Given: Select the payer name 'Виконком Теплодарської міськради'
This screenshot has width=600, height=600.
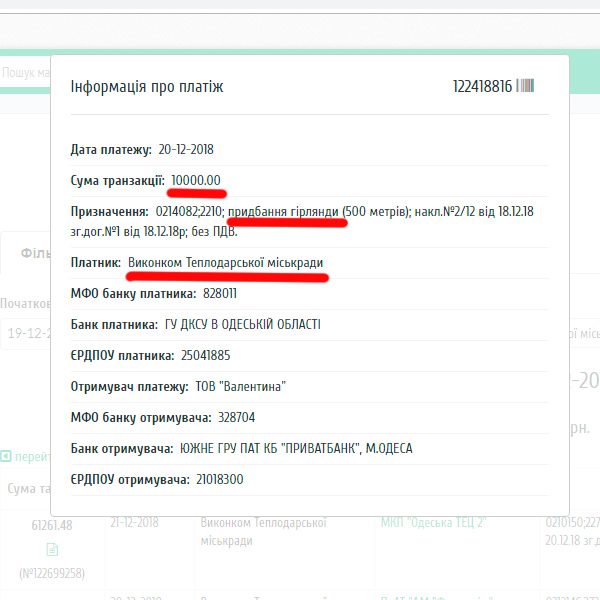Looking at the screenshot, I should coord(225,262).
